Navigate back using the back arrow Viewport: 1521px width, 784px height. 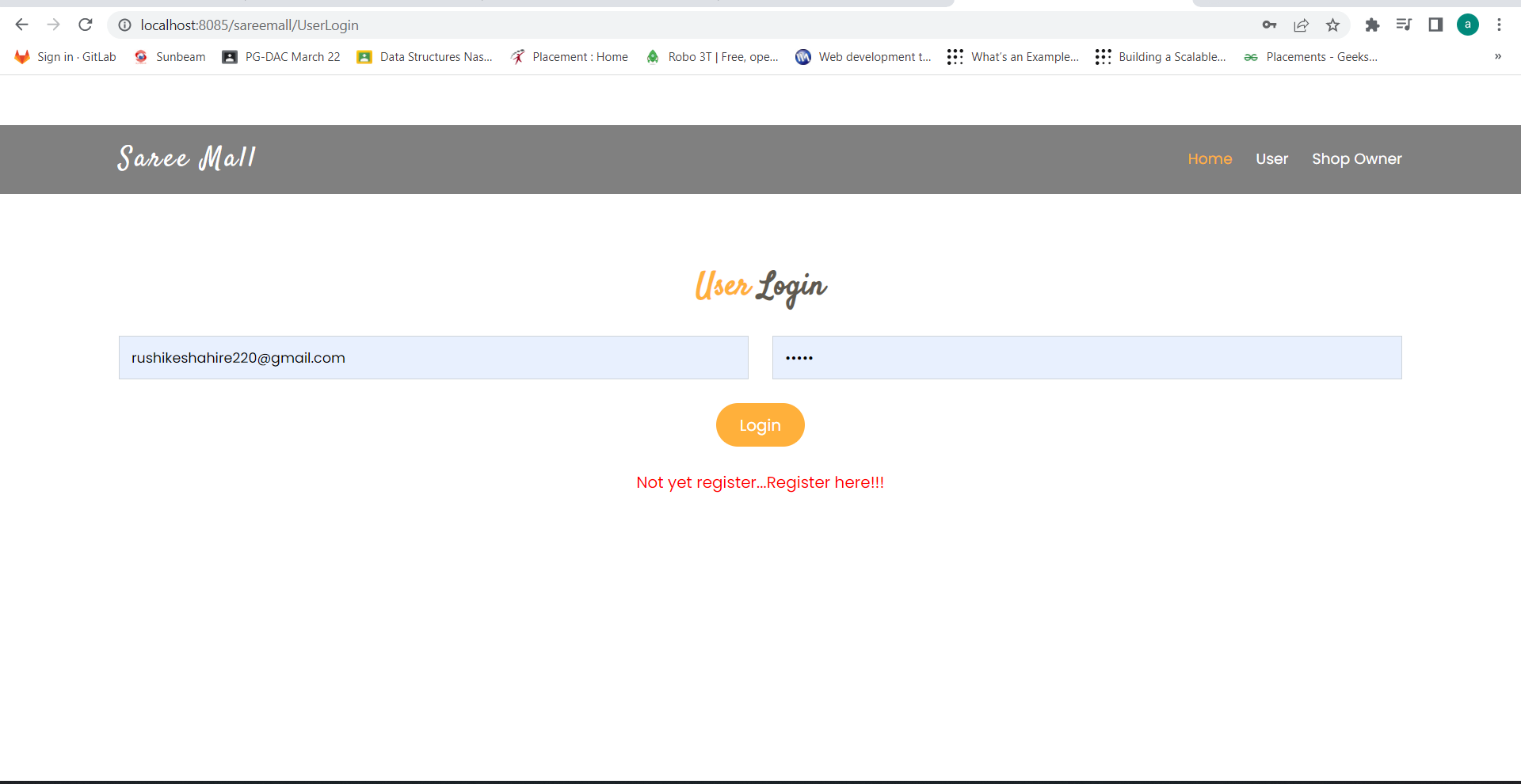click(x=21, y=25)
